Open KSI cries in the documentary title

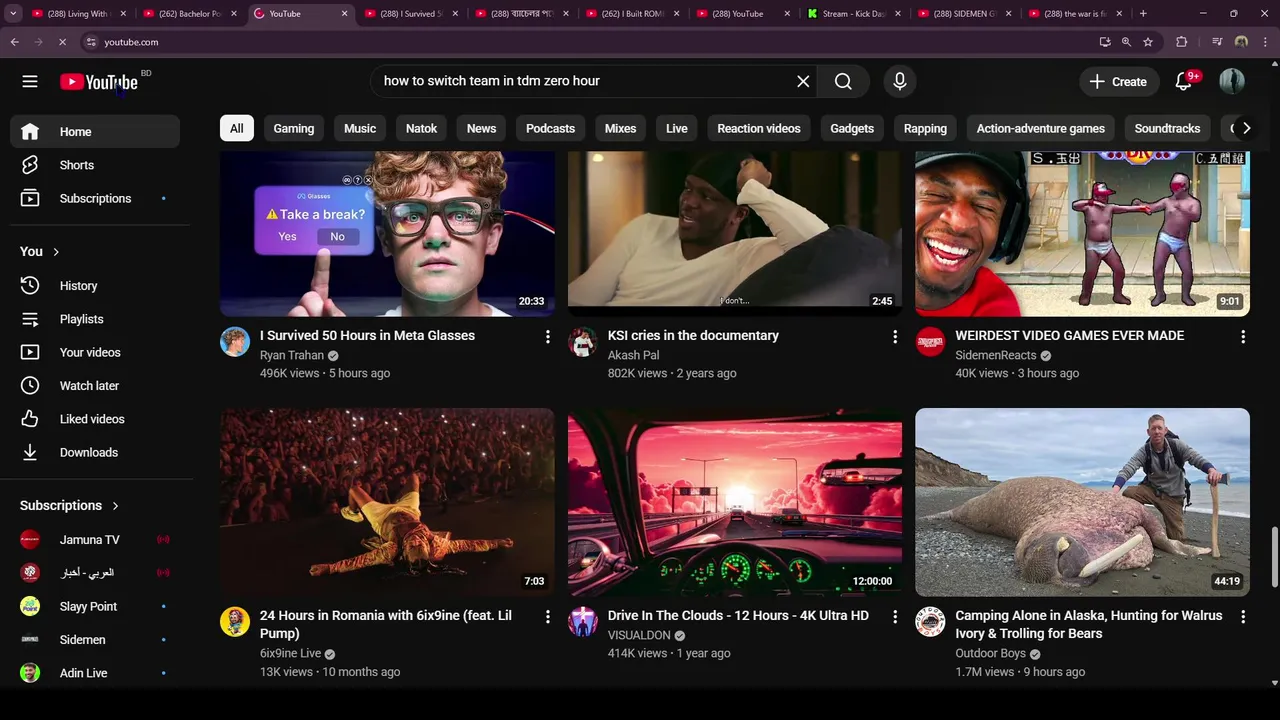(693, 336)
